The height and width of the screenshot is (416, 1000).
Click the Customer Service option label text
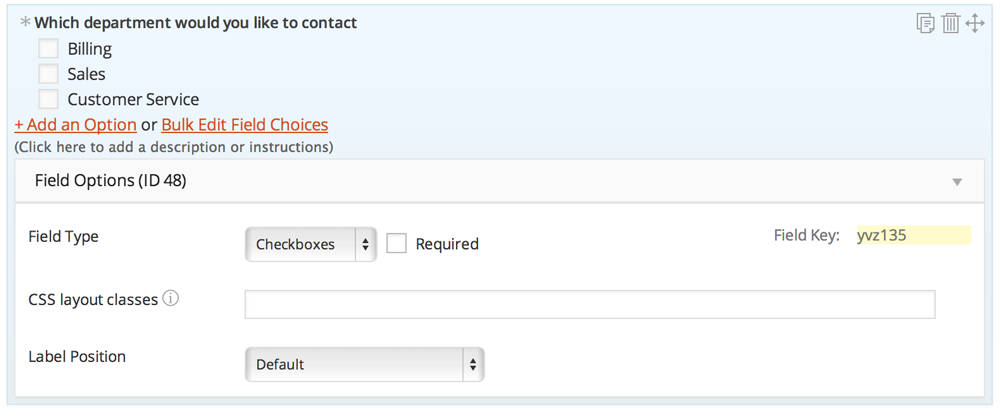pyautogui.click(x=133, y=99)
